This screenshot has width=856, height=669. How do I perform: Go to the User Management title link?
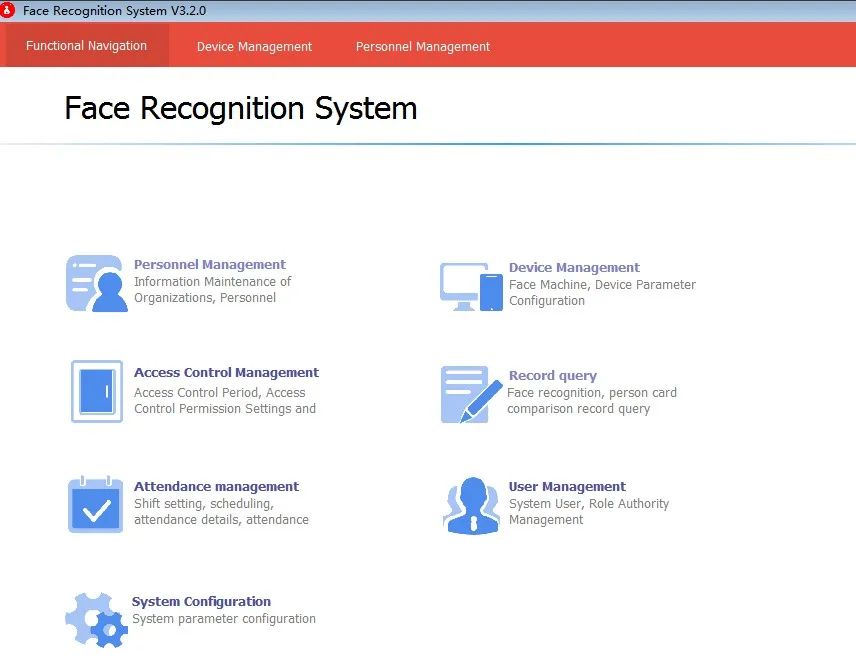tap(567, 487)
